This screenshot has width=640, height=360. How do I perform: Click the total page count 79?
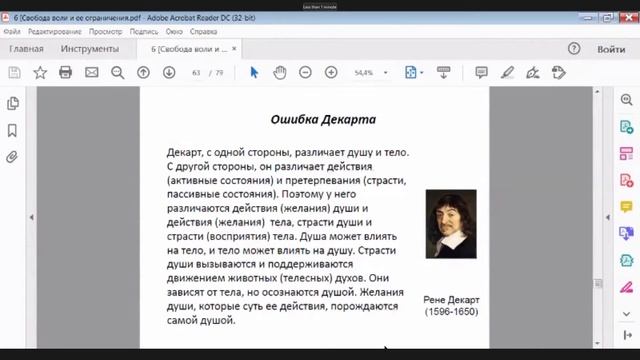coord(220,73)
